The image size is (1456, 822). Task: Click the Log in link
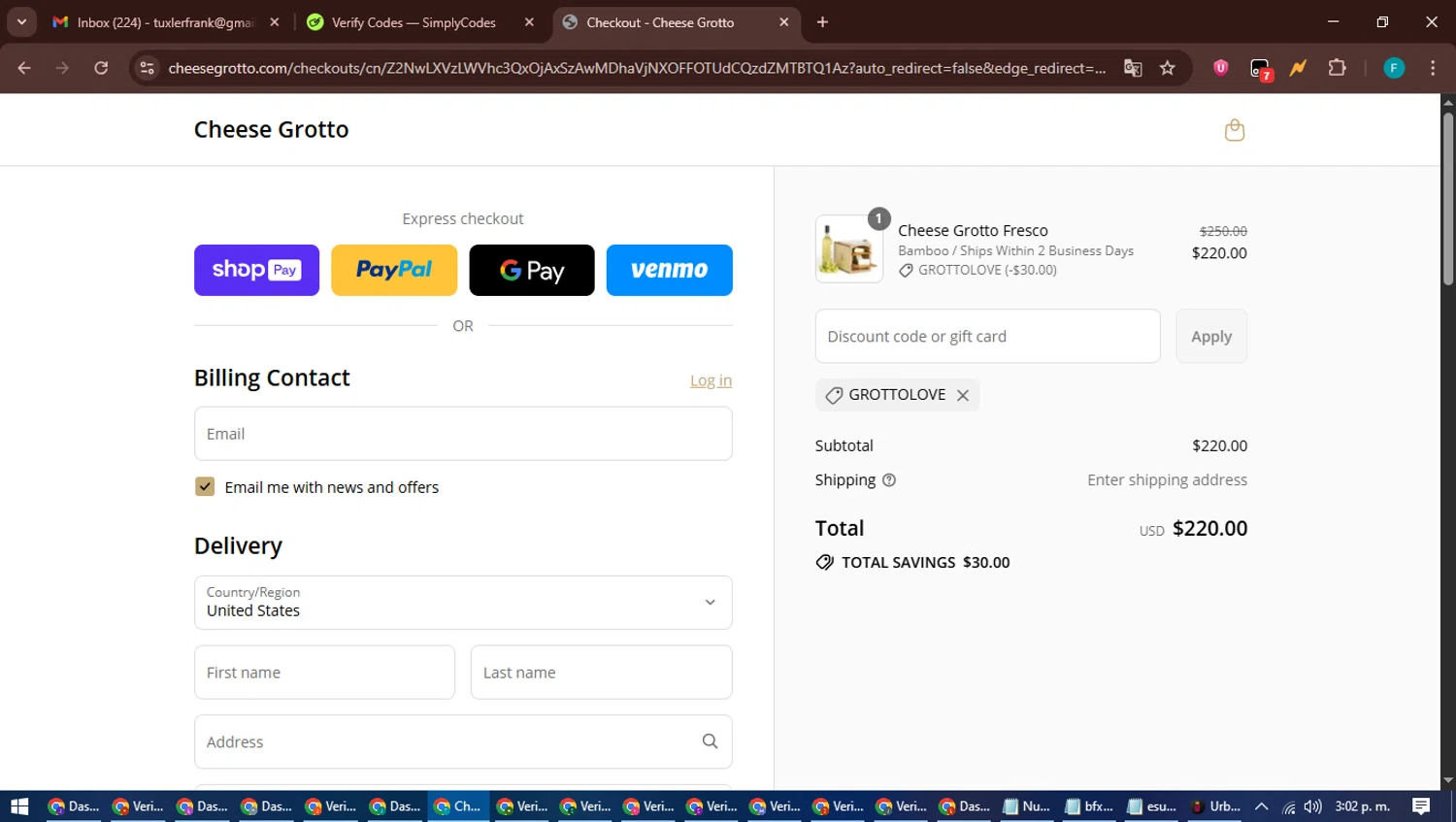pos(711,380)
